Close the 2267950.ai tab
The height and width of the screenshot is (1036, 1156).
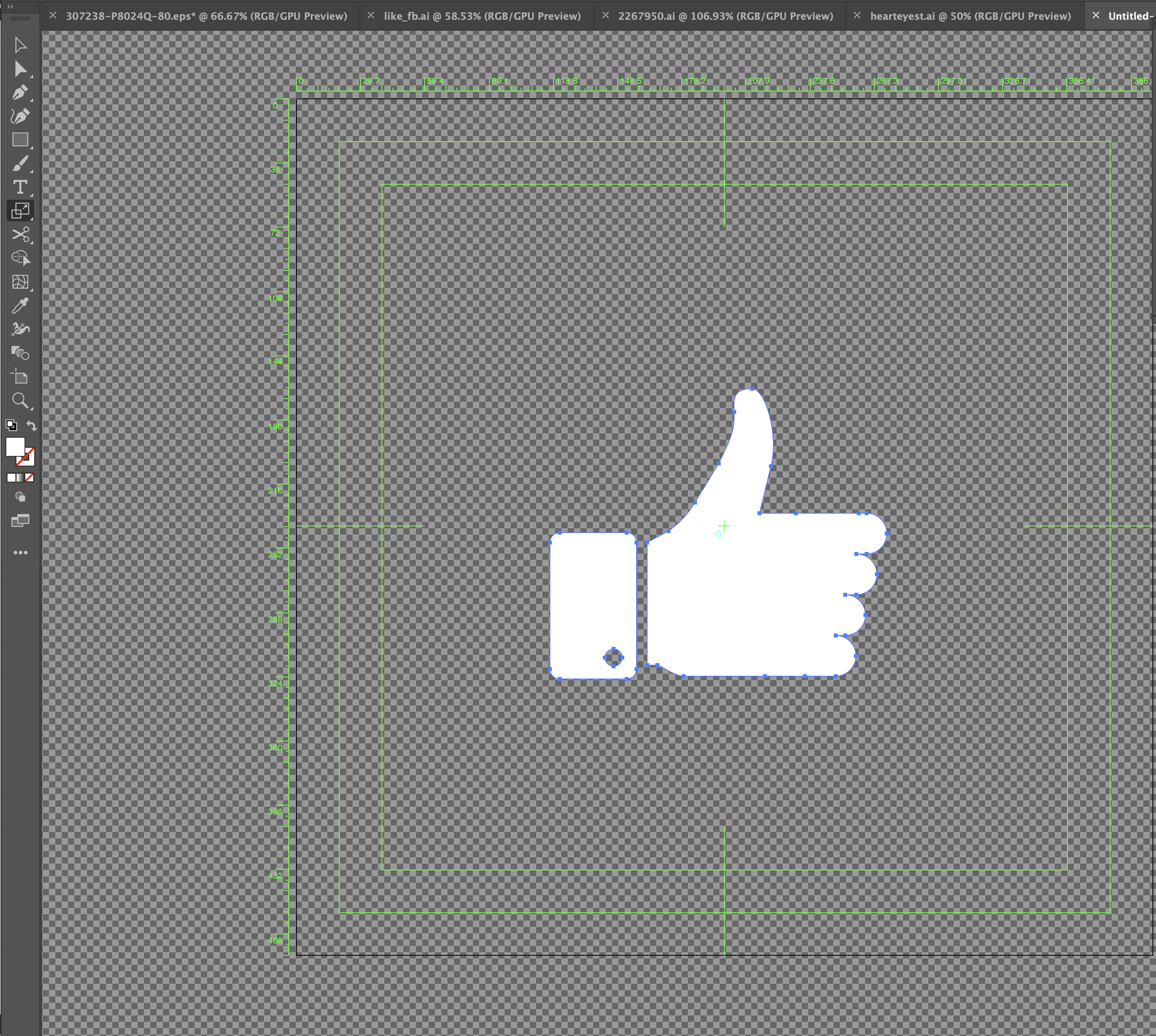click(x=606, y=15)
